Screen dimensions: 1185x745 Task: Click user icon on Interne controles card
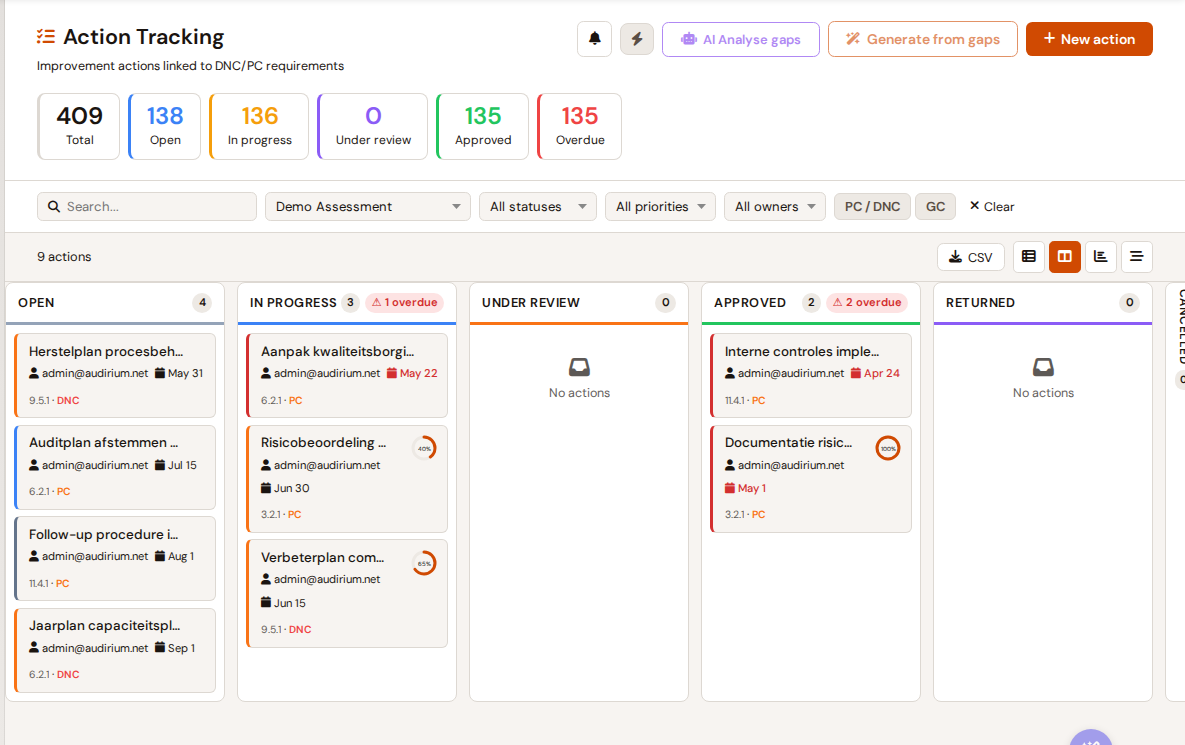point(730,373)
